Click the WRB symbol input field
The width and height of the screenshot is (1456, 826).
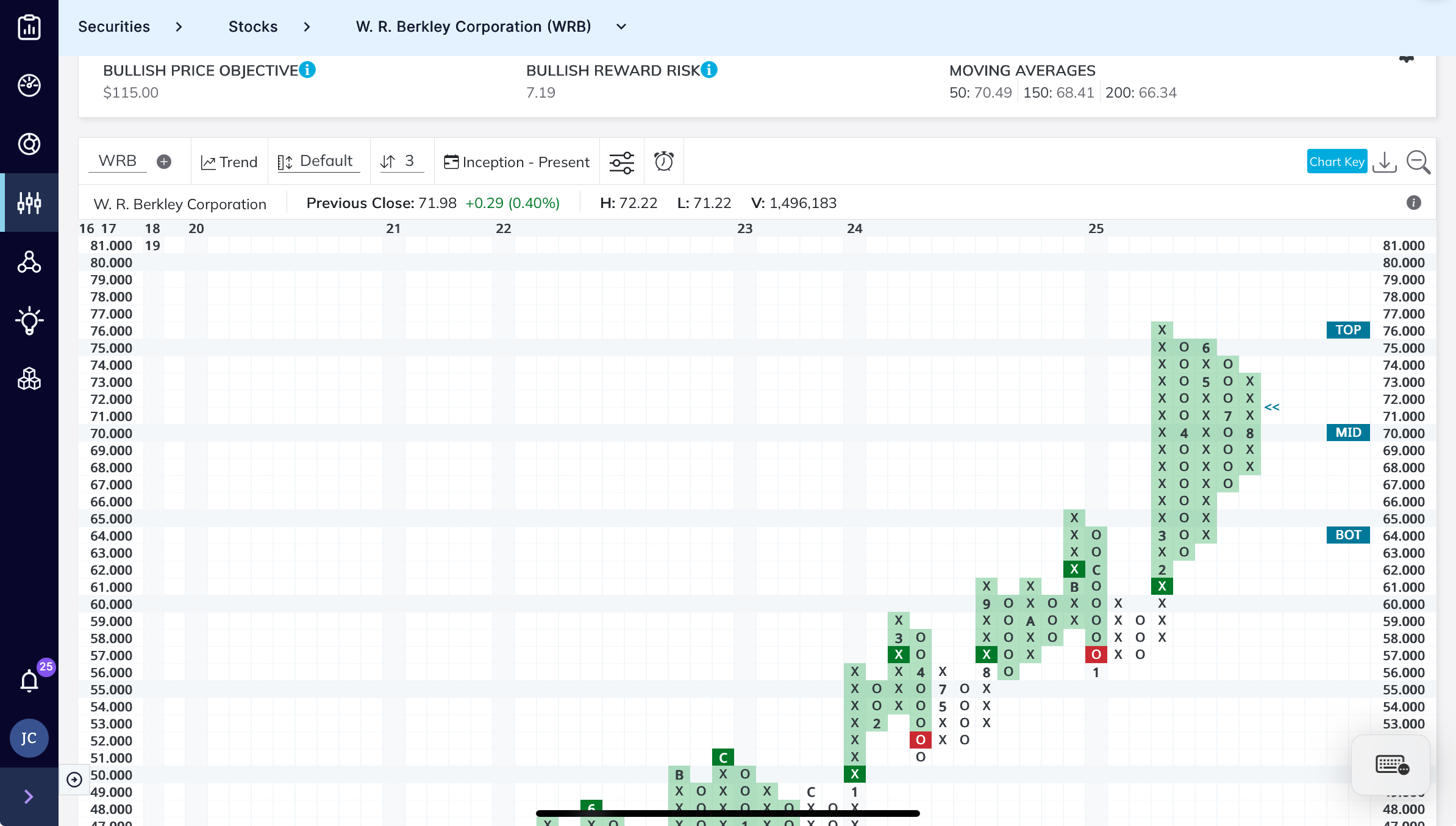pyautogui.click(x=118, y=161)
